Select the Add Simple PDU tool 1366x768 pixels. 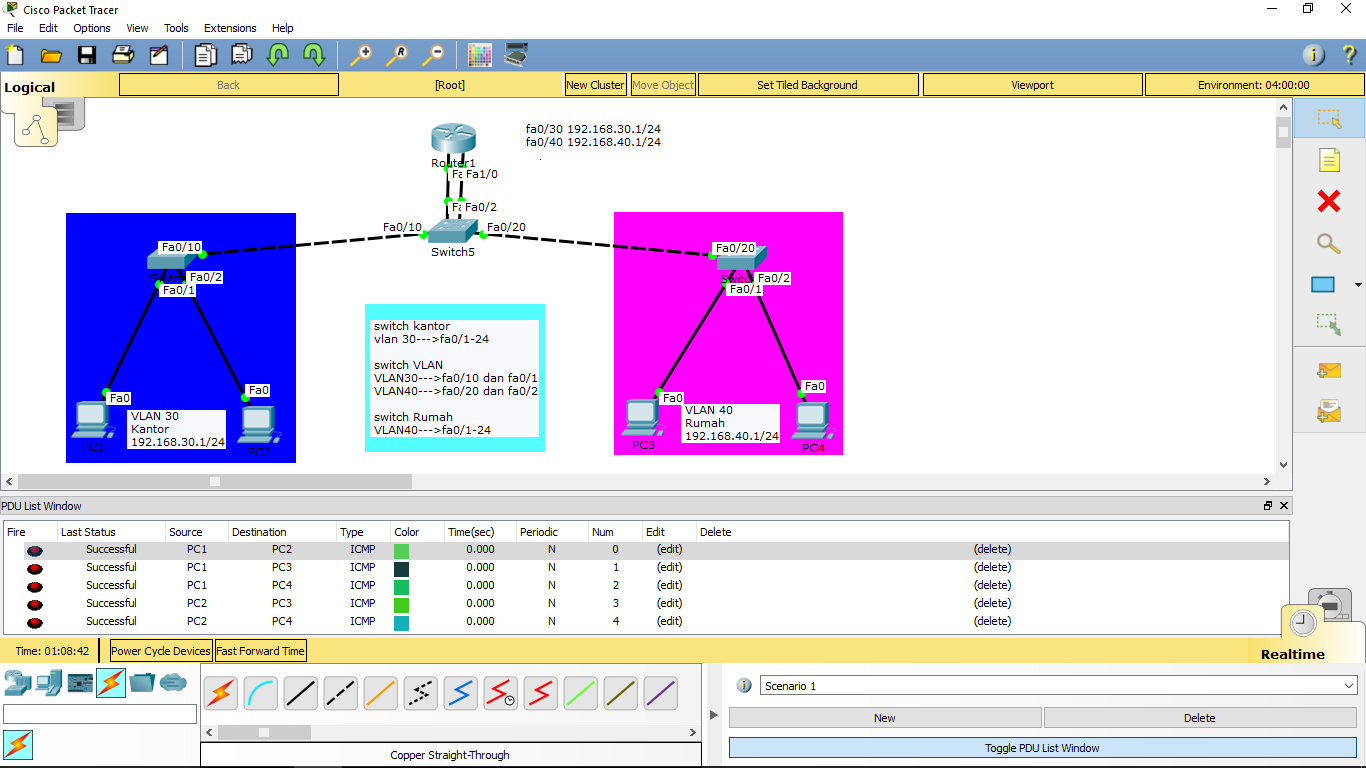(x=1330, y=369)
